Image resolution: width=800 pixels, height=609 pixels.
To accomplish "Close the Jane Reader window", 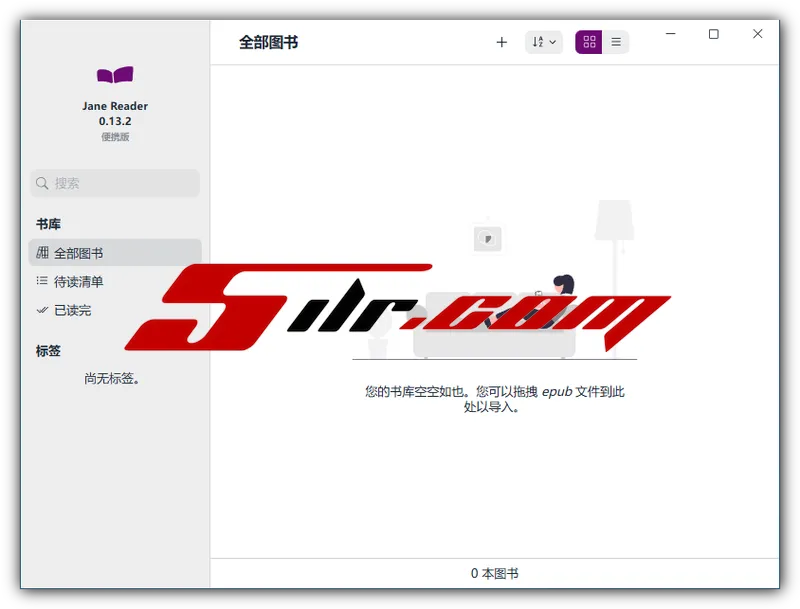I will [x=758, y=34].
